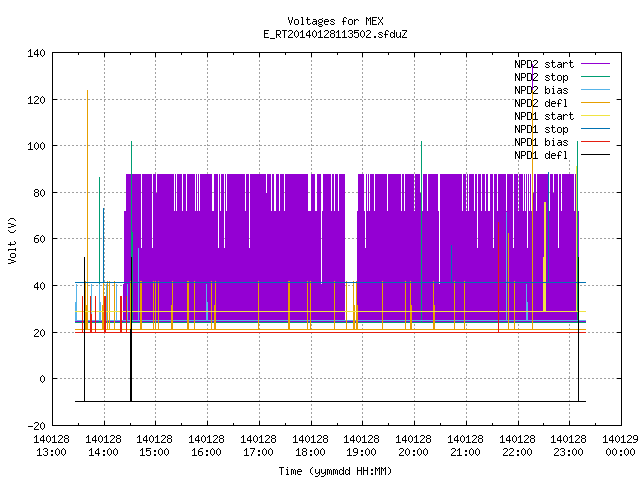Click the 140129 00:00 x-axis tick label
This screenshot has height=480, width=640.
click(x=620, y=446)
